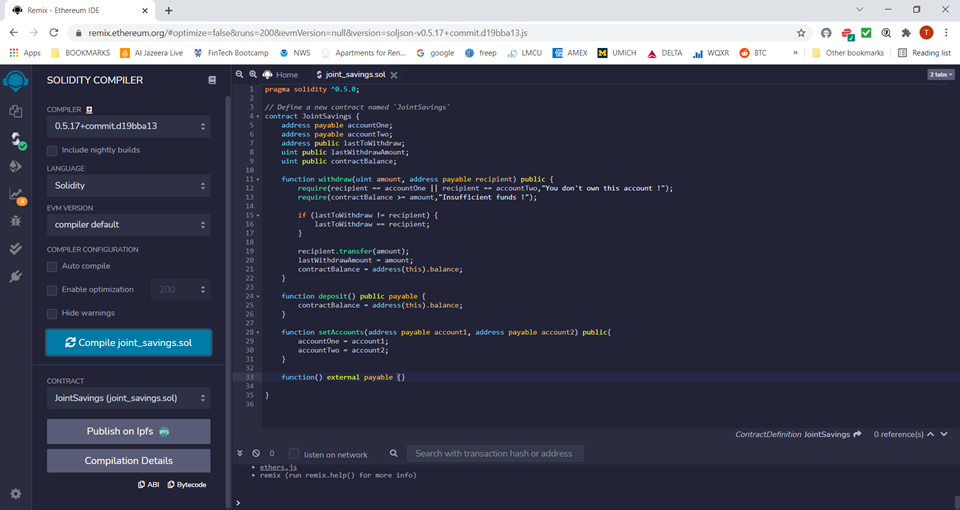Open Chrome extensions puzzle icon
Viewport: 960px width, 510px height.
click(906, 33)
